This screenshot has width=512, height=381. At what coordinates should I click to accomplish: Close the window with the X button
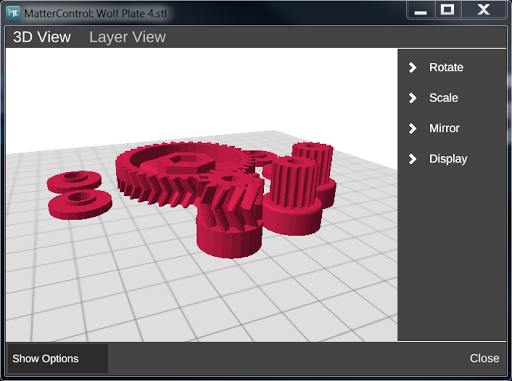(x=483, y=10)
